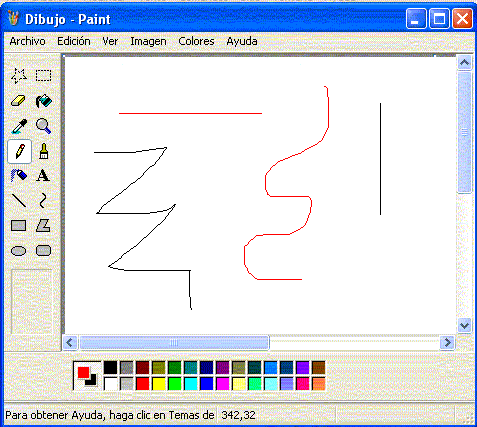Pick the navy blue color swatch
Viewport: 477px width, 427px height.
tap(207, 368)
